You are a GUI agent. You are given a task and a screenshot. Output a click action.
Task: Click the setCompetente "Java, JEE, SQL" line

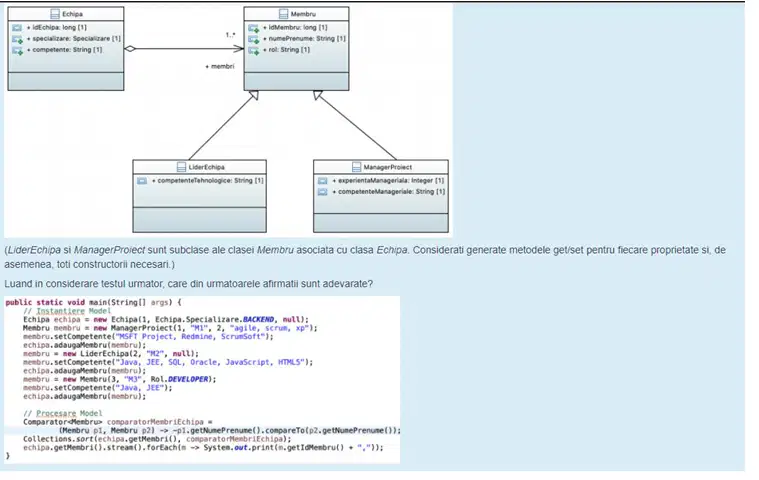(x=168, y=362)
